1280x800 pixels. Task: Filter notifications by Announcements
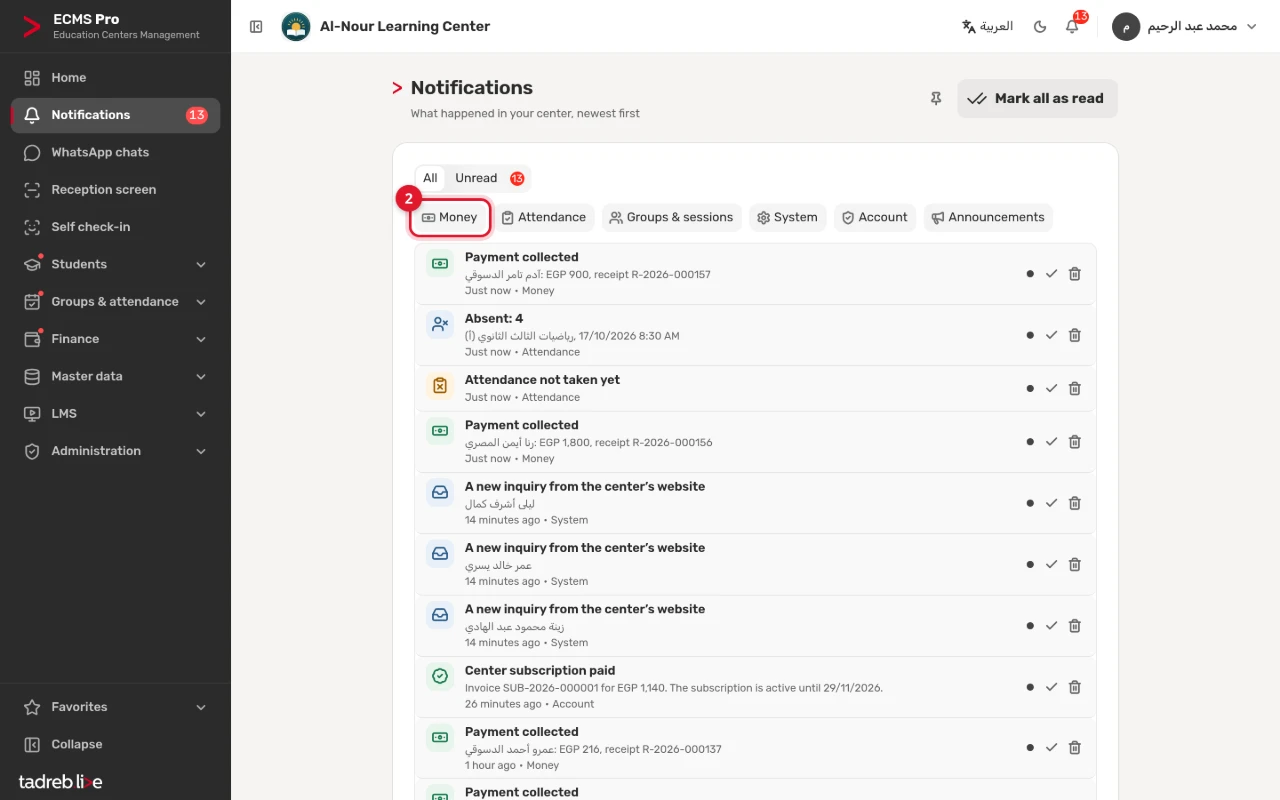point(988,218)
